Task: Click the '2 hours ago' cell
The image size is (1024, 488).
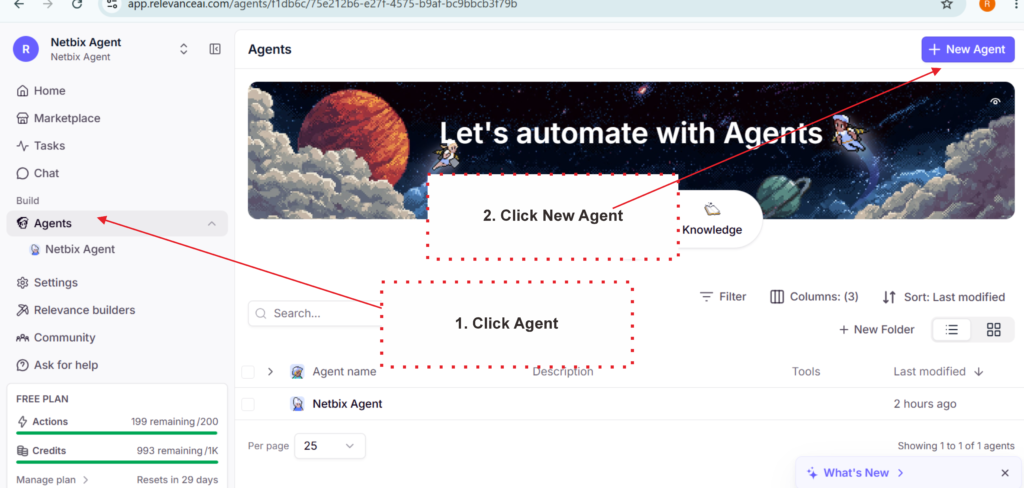Action: (925, 404)
